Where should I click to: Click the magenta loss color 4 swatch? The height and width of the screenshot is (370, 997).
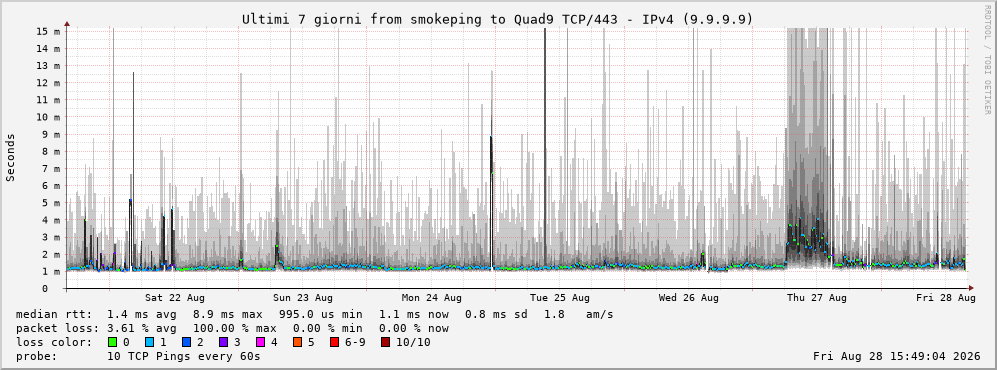coord(260,343)
